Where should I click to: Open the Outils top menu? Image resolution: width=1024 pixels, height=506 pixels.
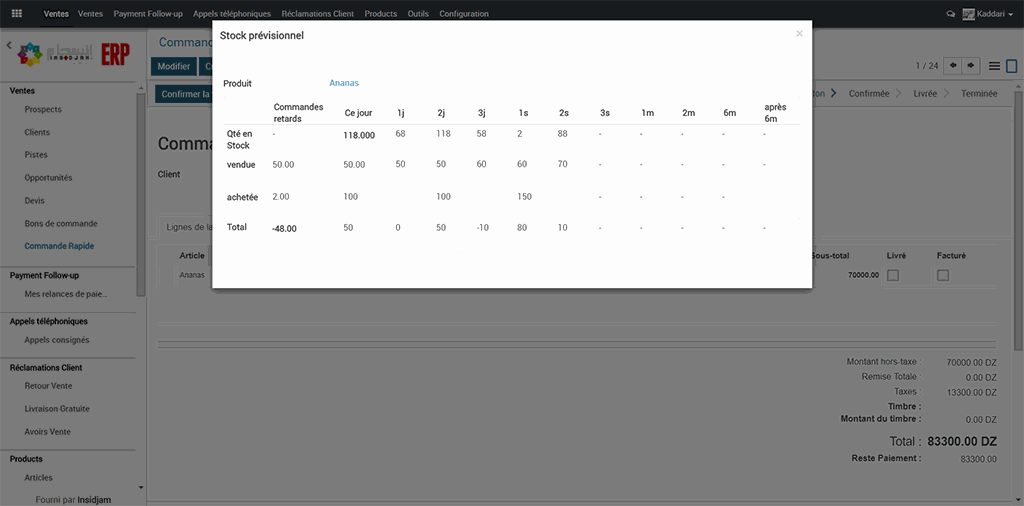pyautogui.click(x=418, y=14)
